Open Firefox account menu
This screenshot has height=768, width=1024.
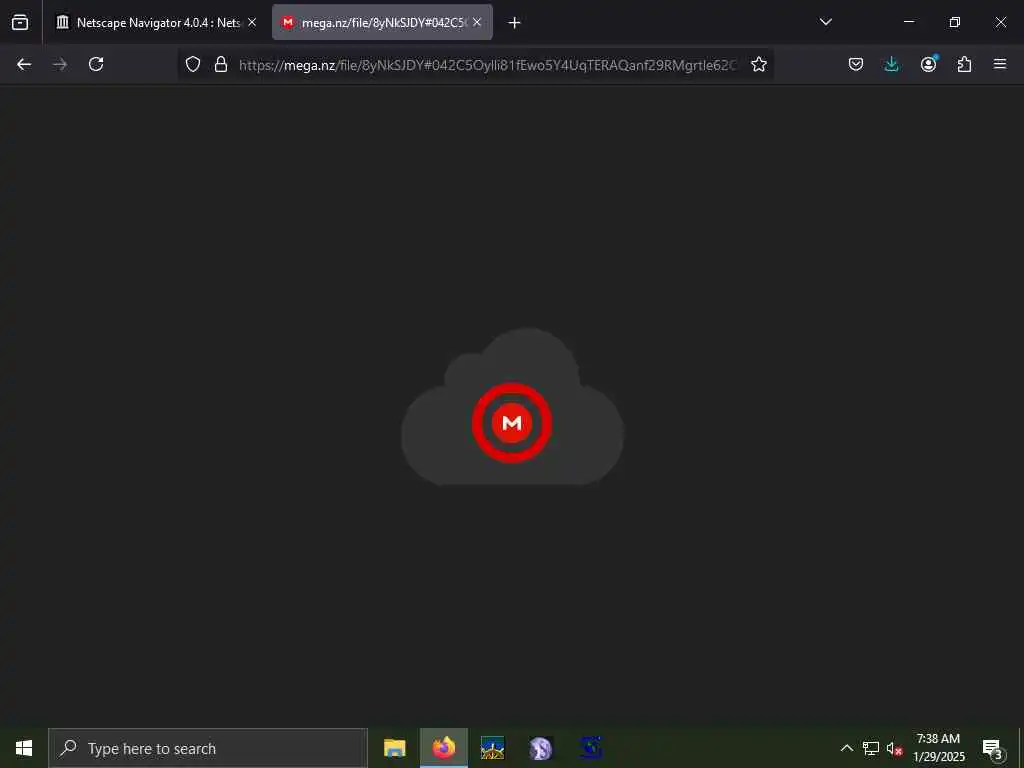point(928,64)
